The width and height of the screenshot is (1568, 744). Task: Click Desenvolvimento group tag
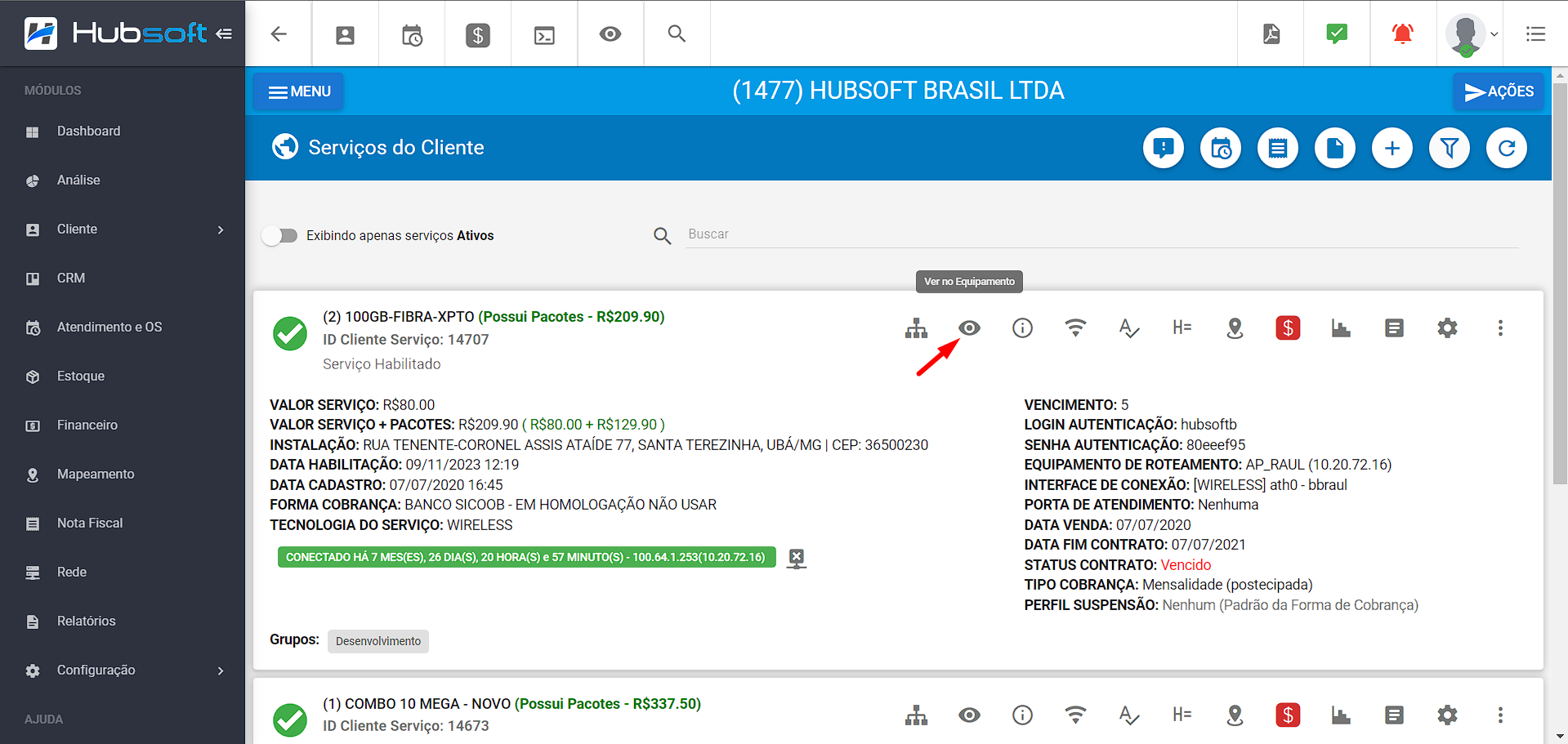(378, 641)
